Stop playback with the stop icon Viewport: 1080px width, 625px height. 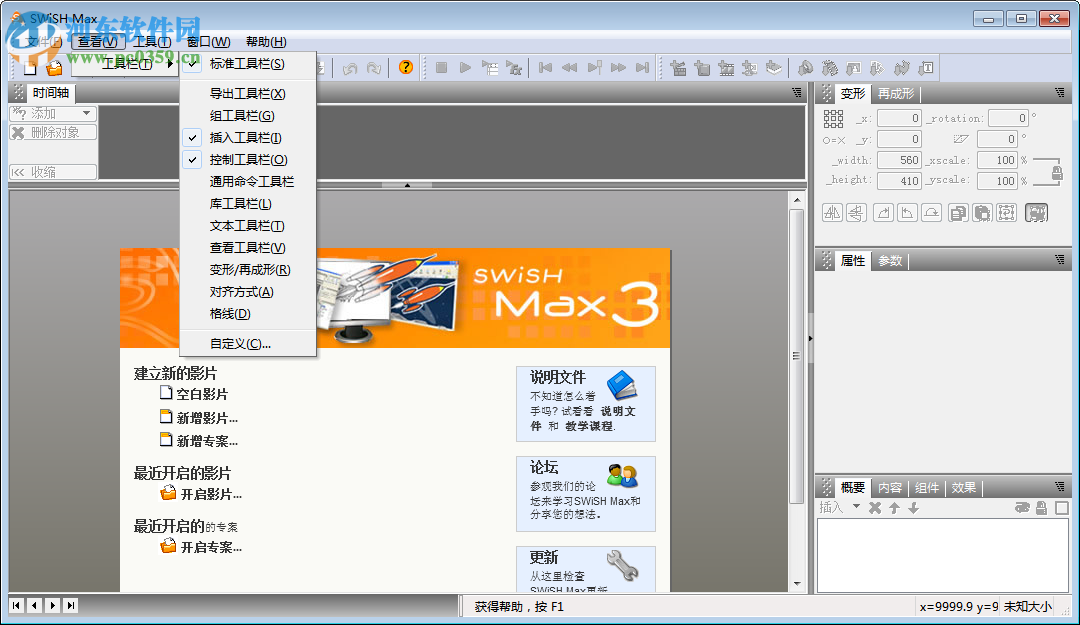[440, 68]
